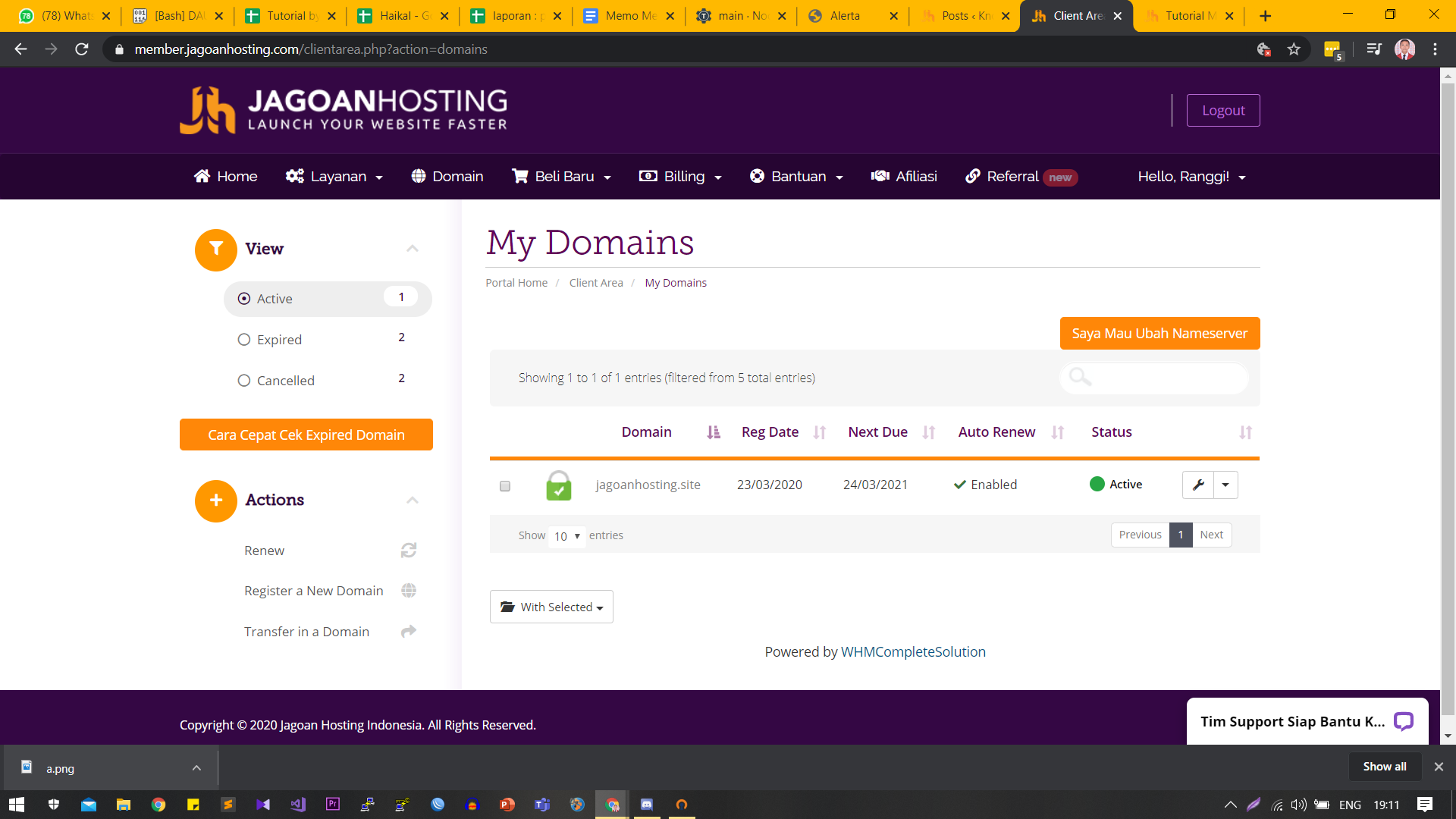Screen dimensions: 1456x819
Task: Select the Expired filter radio button
Action: pyautogui.click(x=244, y=340)
